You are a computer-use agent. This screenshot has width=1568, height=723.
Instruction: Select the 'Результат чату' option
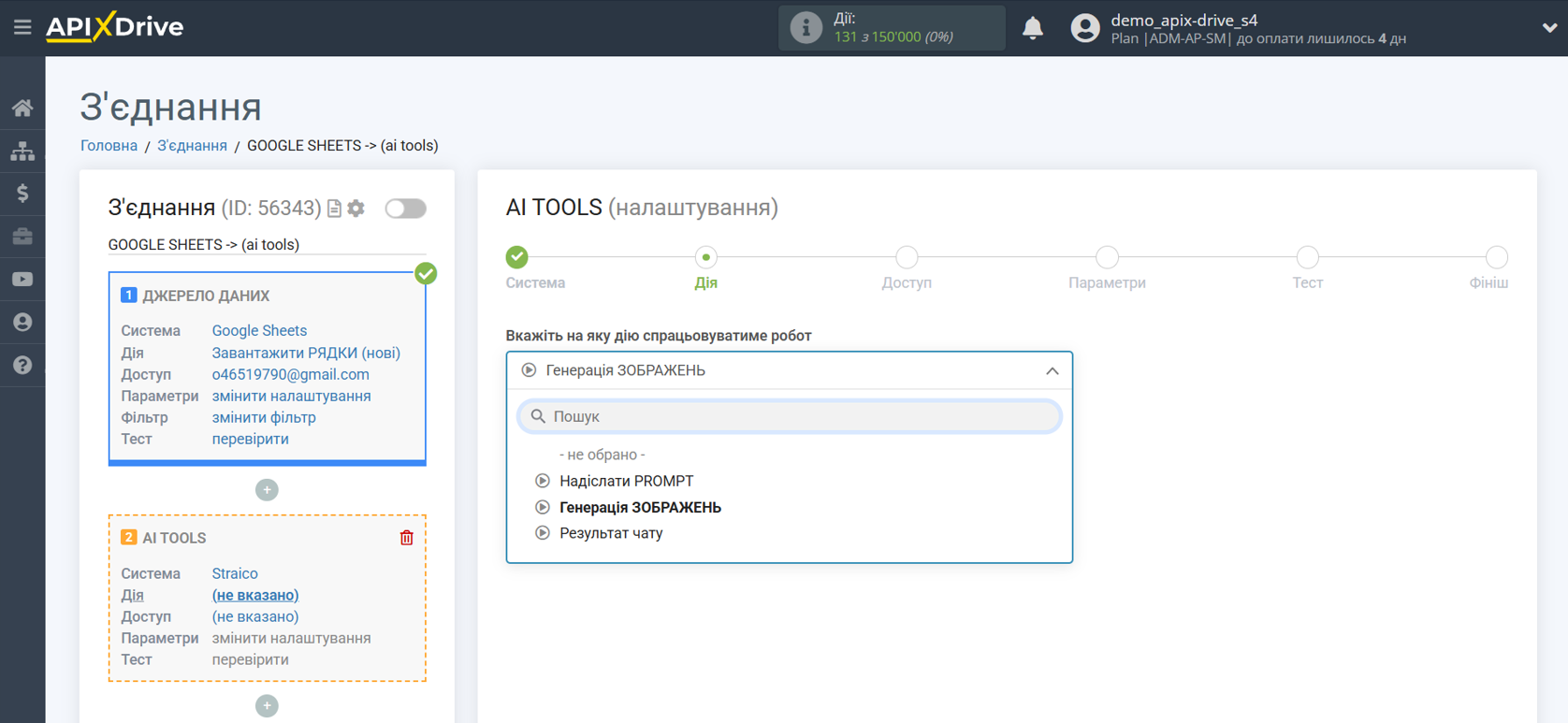610,533
